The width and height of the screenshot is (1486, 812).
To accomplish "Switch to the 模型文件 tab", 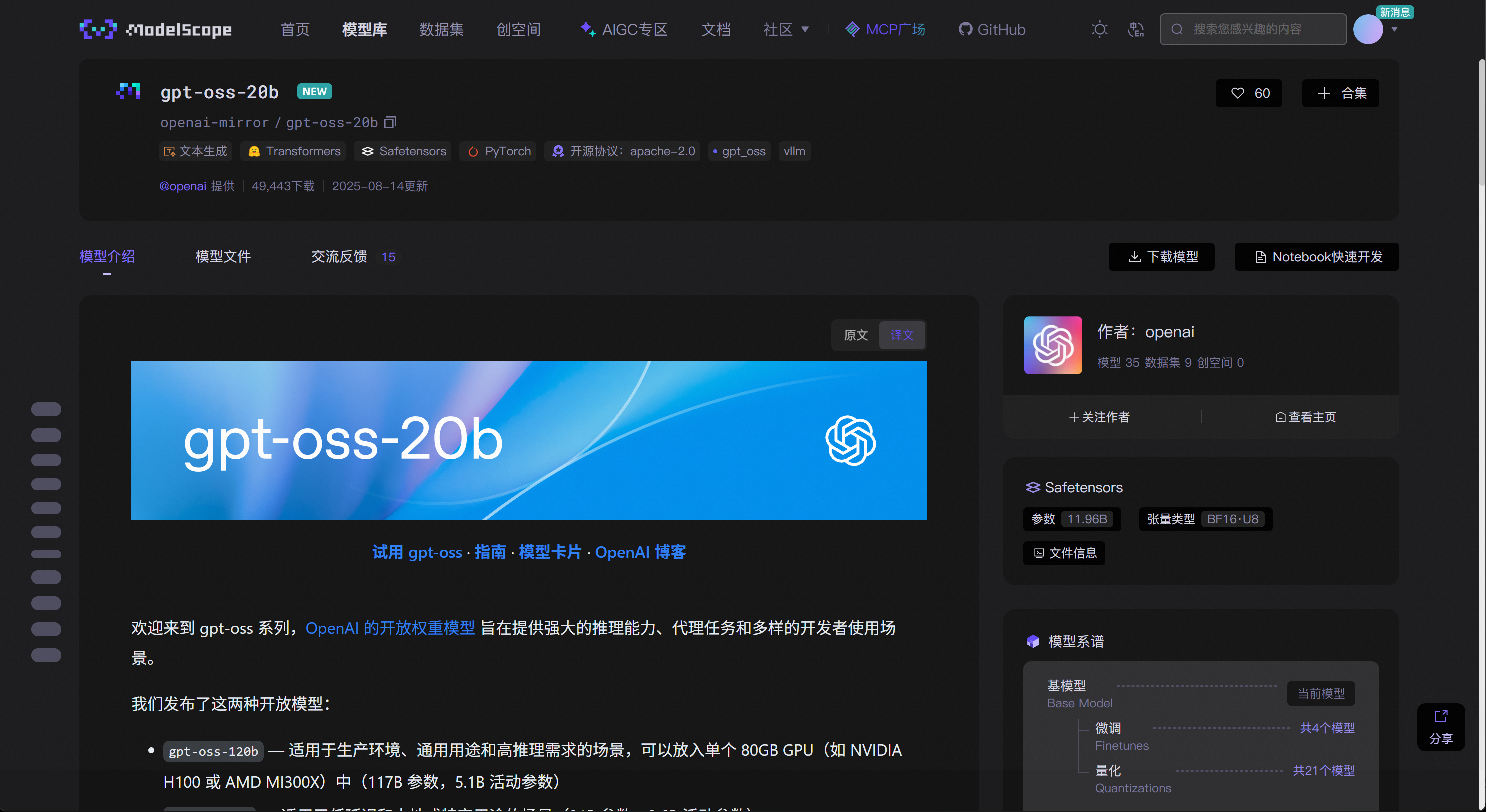I will [x=223, y=256].
